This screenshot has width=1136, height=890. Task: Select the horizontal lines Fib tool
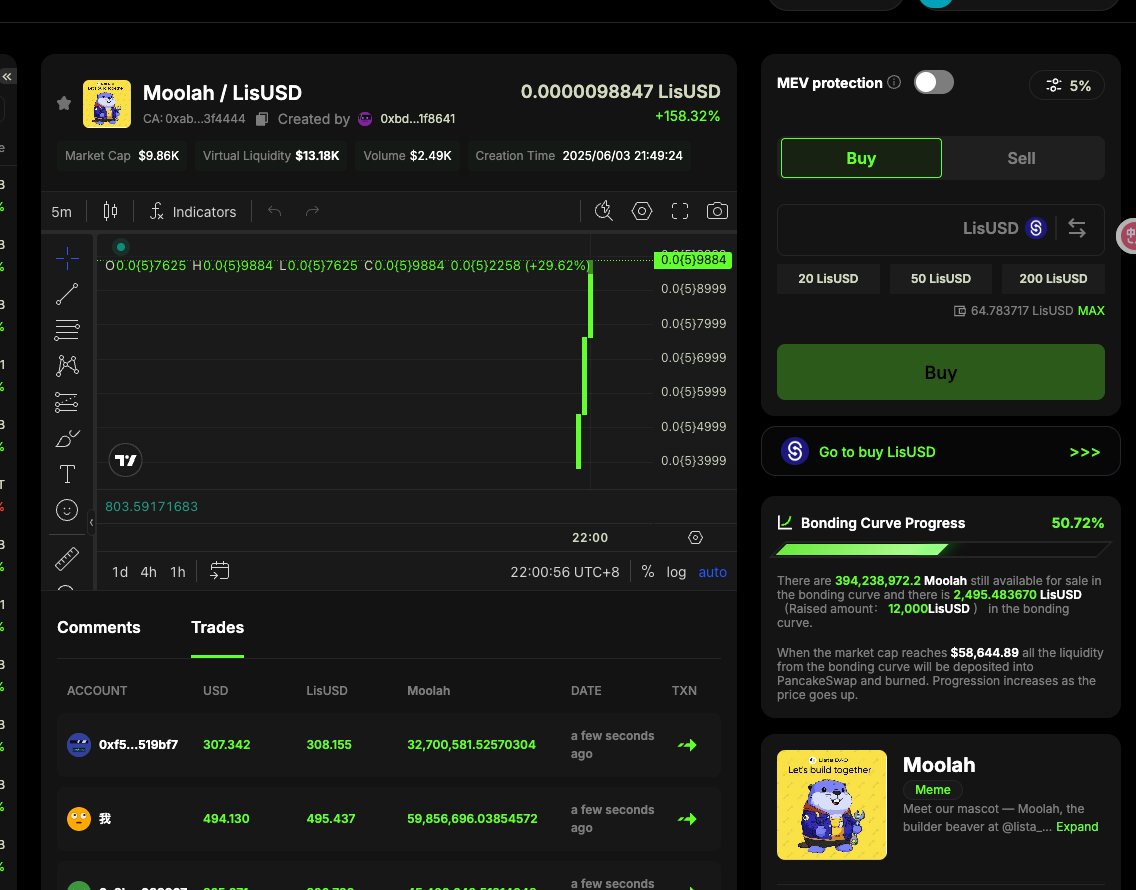click(x=67, y=330)
